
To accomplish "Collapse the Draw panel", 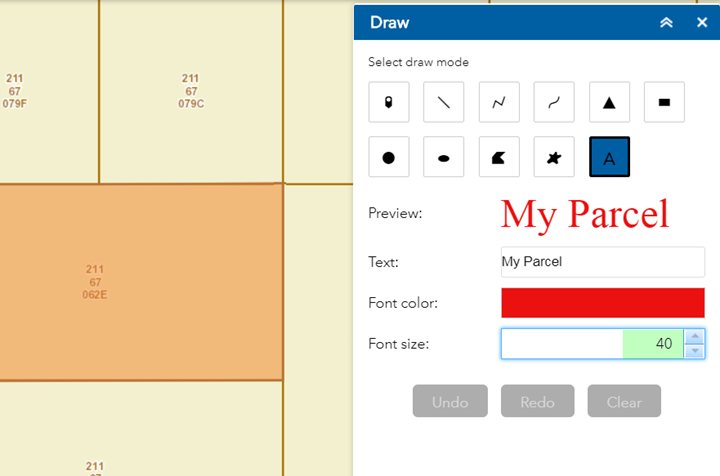I will coord(666,22).
